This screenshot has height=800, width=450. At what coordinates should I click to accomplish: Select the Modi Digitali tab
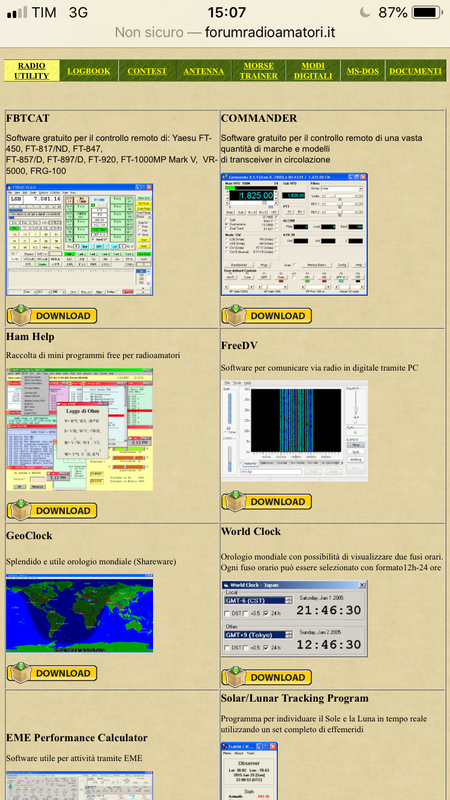tap(313, 71)
